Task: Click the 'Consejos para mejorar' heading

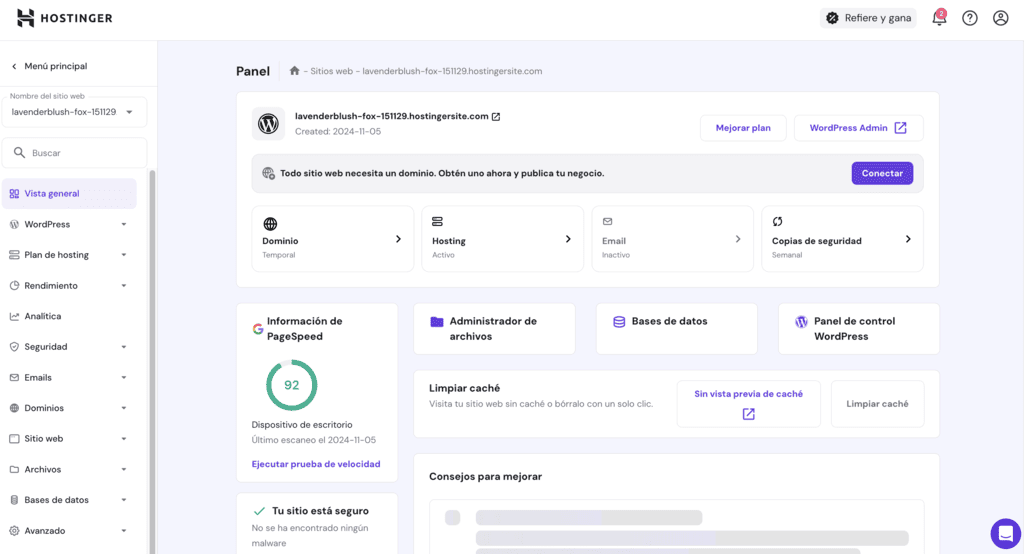Action: coord(485,476)
